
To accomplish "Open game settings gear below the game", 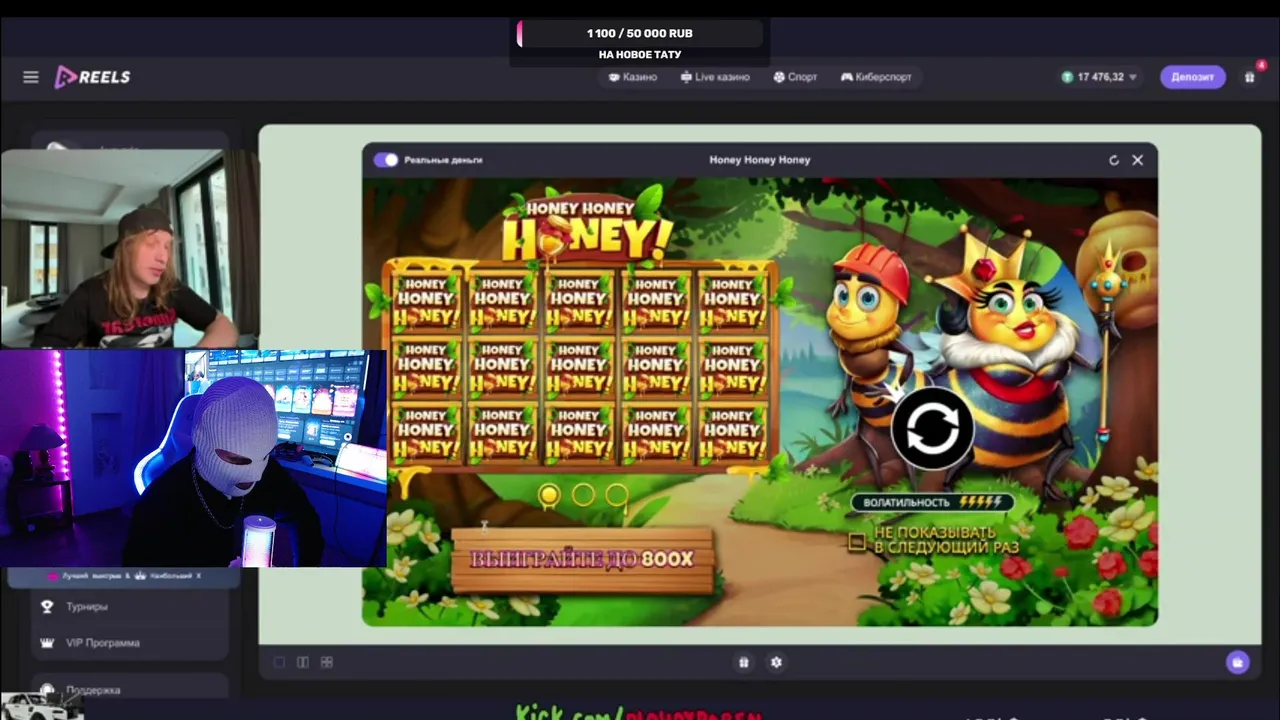I will 776,662.
